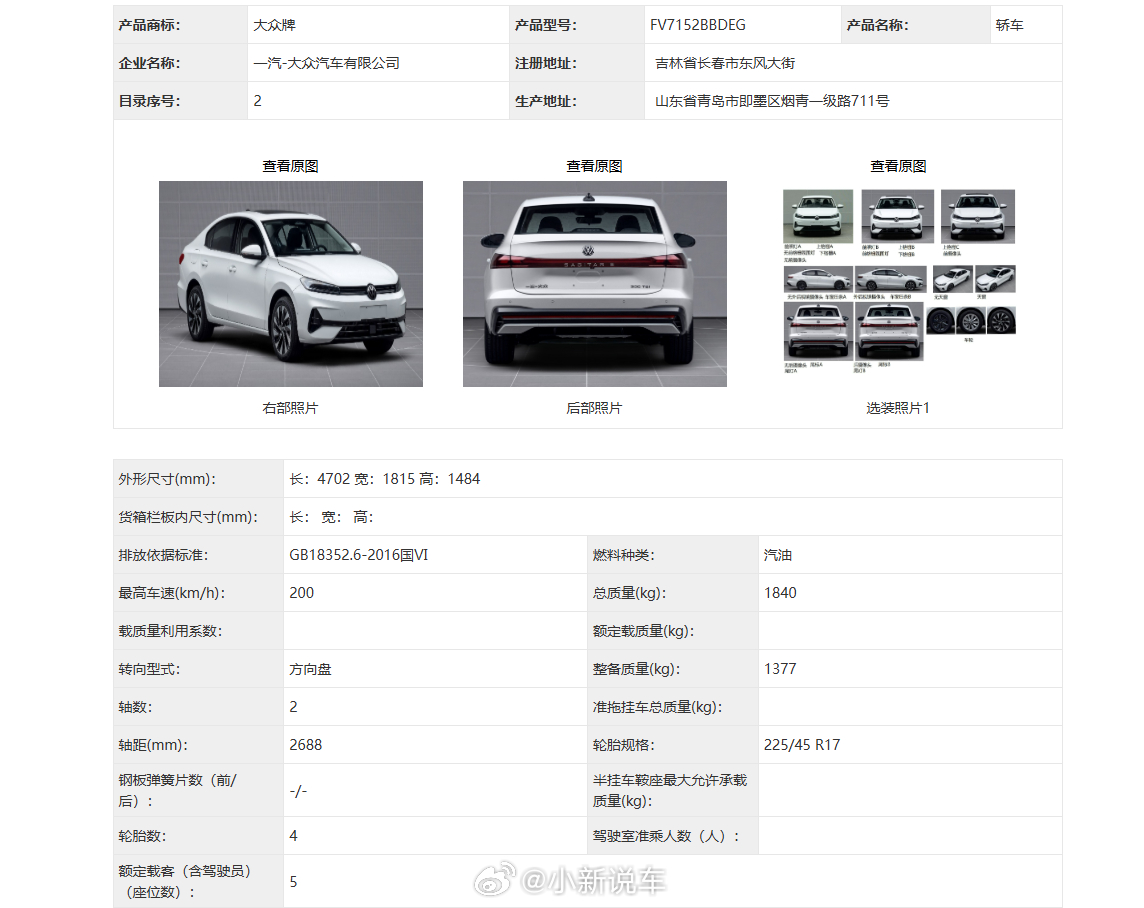Select leaf spring value -/-

(298, 790)
